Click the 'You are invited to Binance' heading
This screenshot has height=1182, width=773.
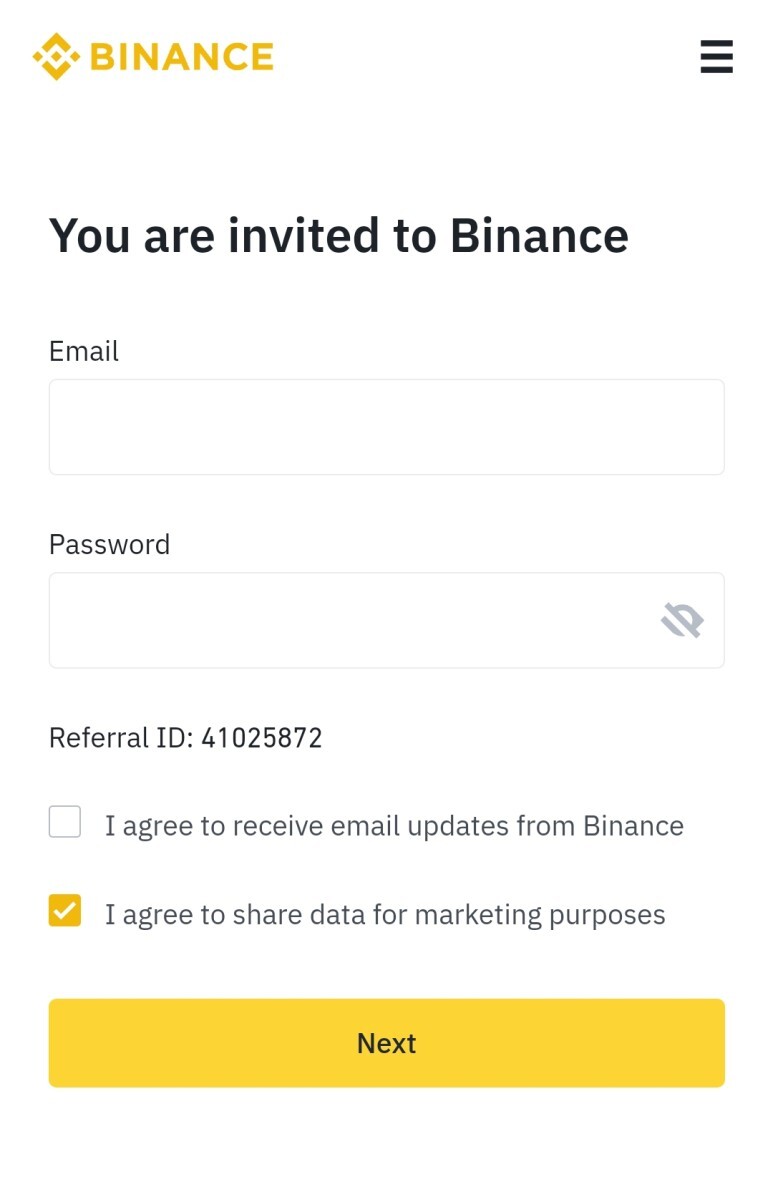pos(339,235)
